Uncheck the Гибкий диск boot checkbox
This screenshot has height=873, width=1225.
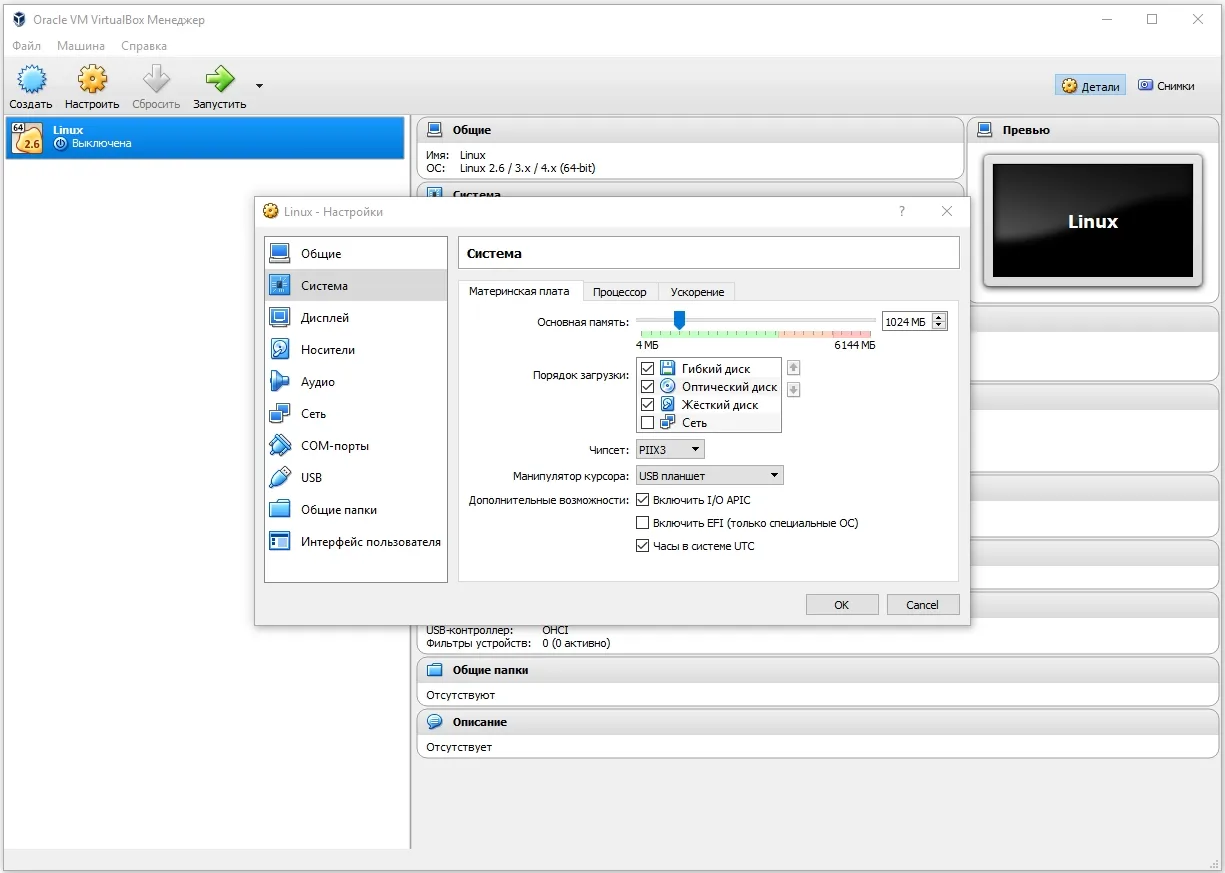click(x=647, y=369)
